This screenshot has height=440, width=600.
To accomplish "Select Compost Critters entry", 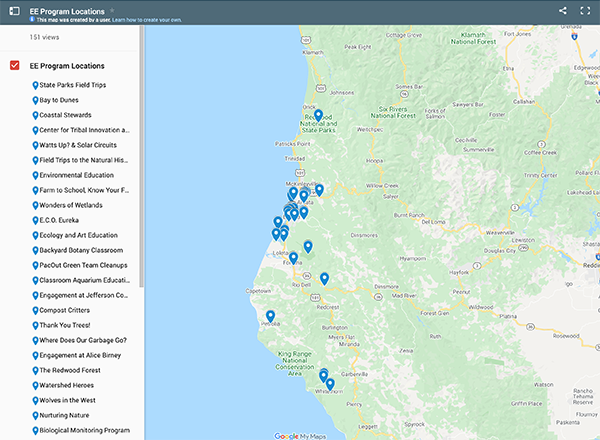I will 65,310.
